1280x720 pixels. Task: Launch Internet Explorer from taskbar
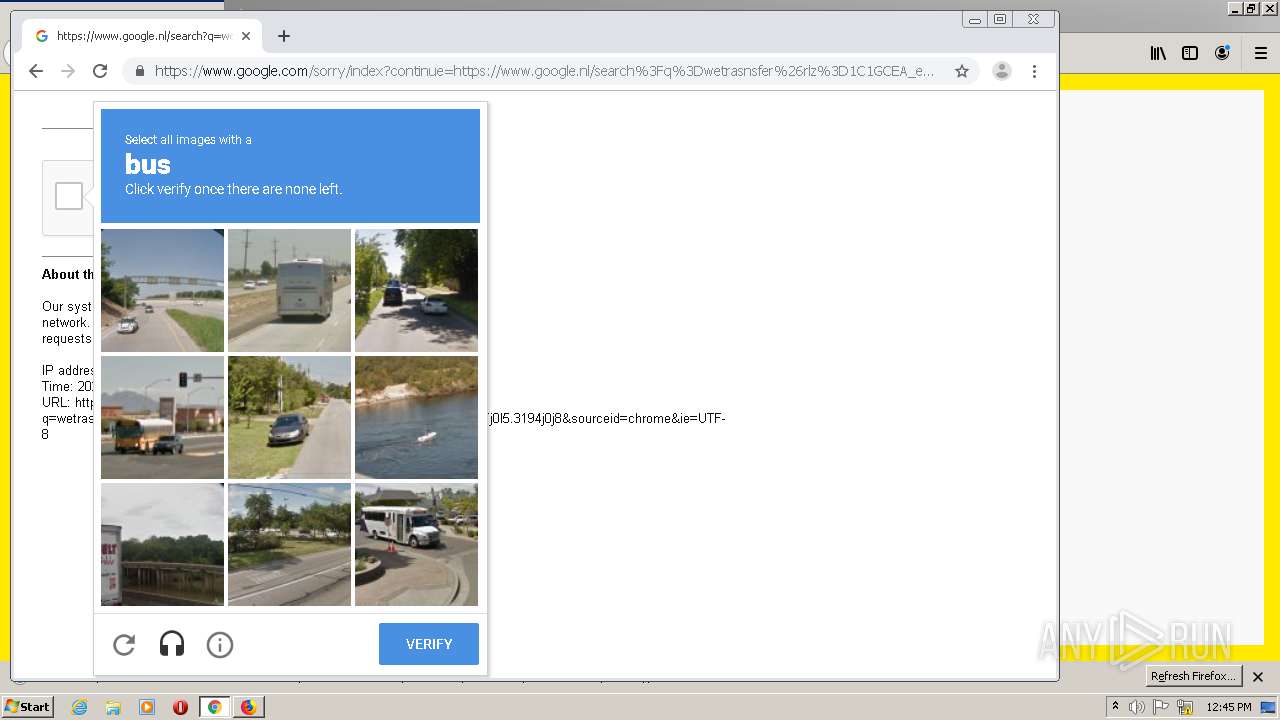pyautogui.click(x=79, y=707)
